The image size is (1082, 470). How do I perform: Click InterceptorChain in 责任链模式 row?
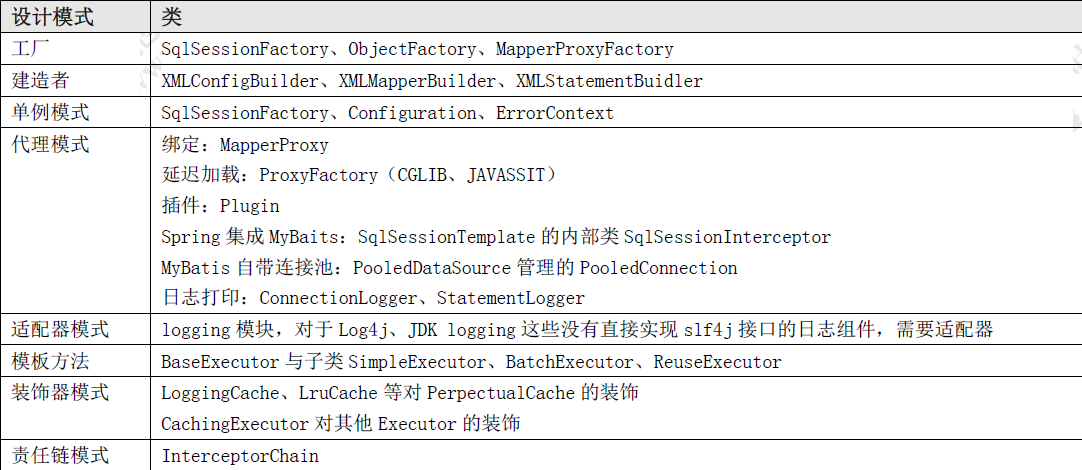click(240, 456)
